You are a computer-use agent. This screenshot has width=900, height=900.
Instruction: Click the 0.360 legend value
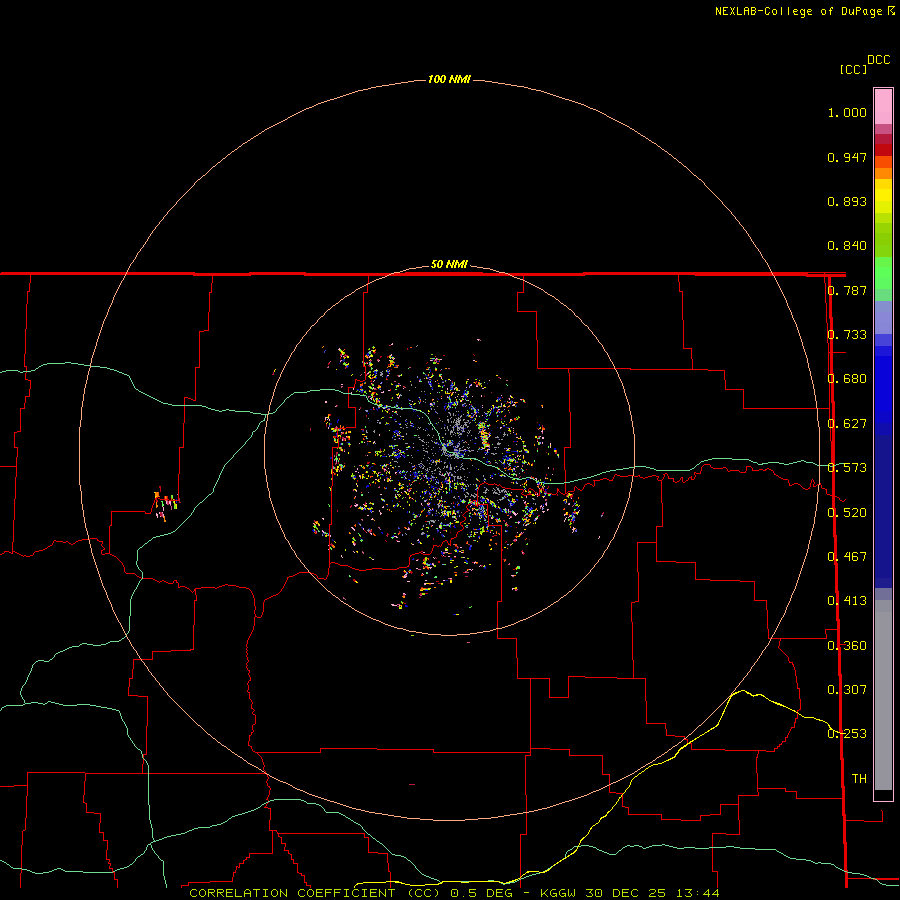[x=847, y=646]
